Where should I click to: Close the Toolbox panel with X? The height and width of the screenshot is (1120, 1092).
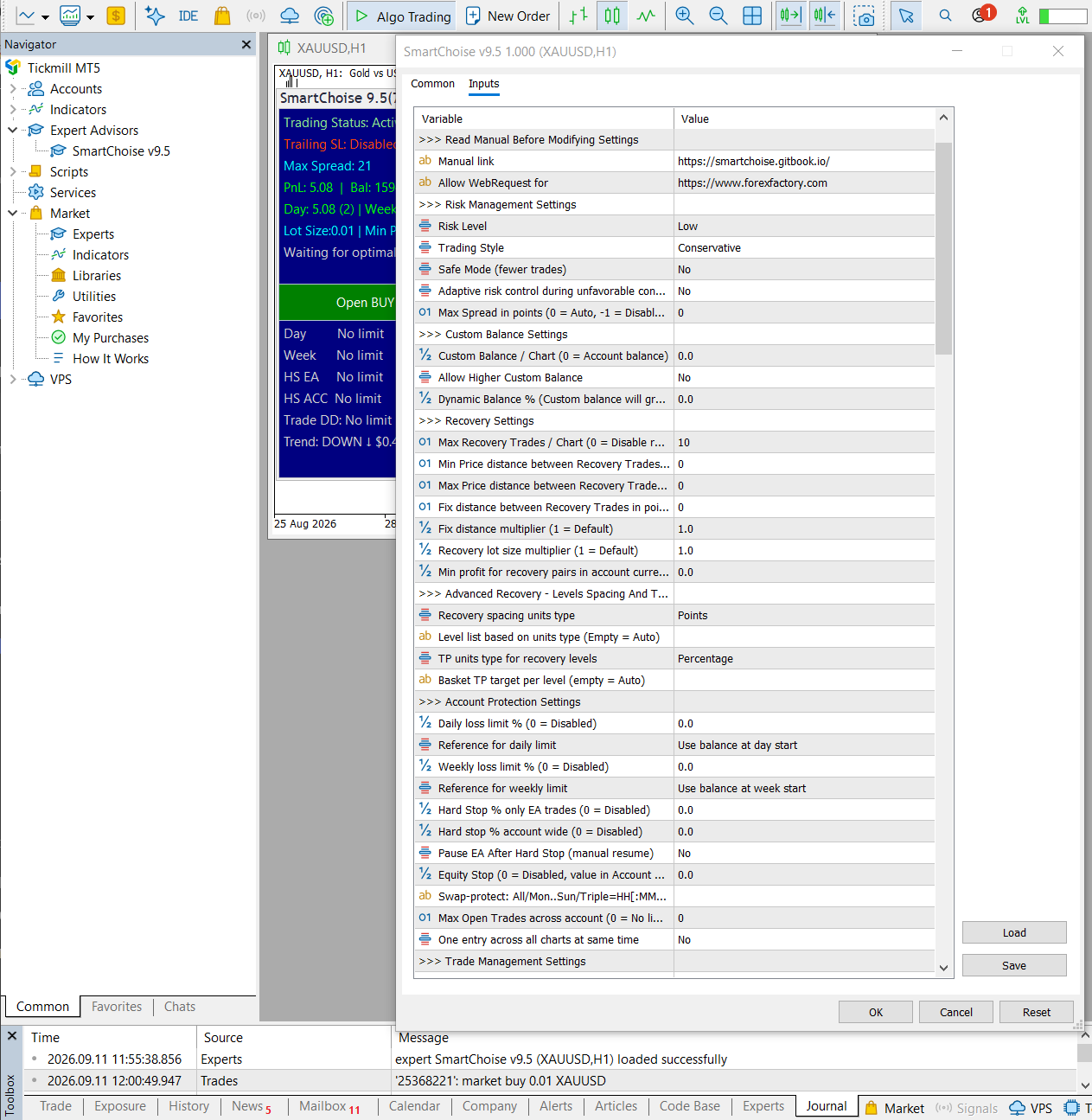[x=12, y=1036]
